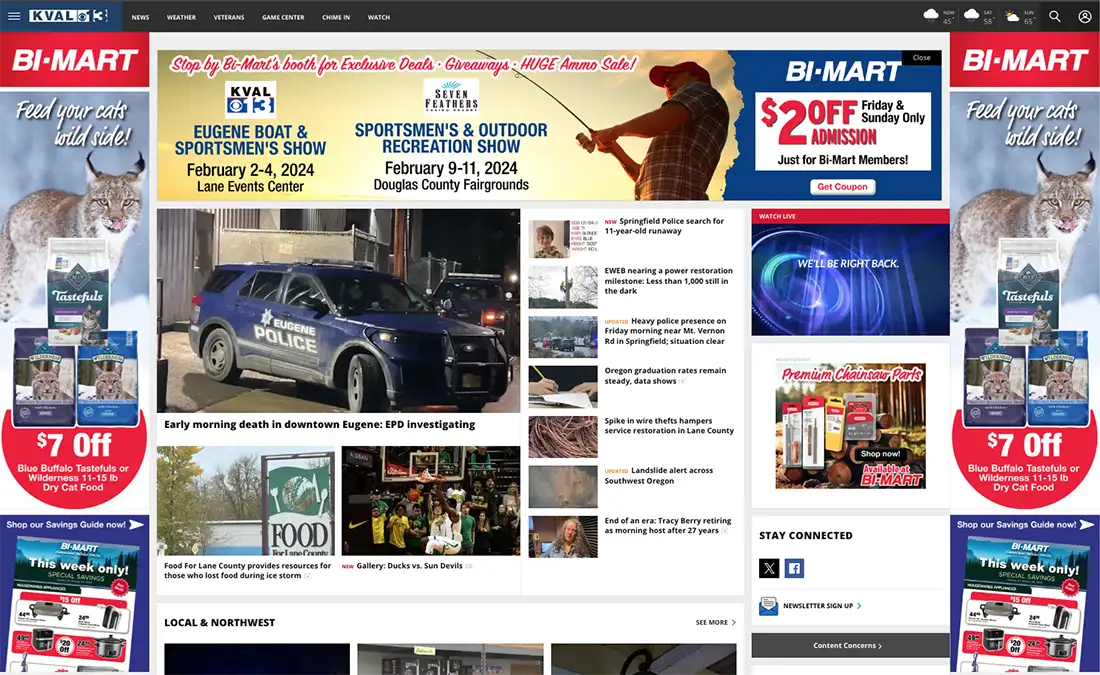Play the Watch Live video panel
The width and height of the screenshot is (1100, 675).
pos(850,279)
